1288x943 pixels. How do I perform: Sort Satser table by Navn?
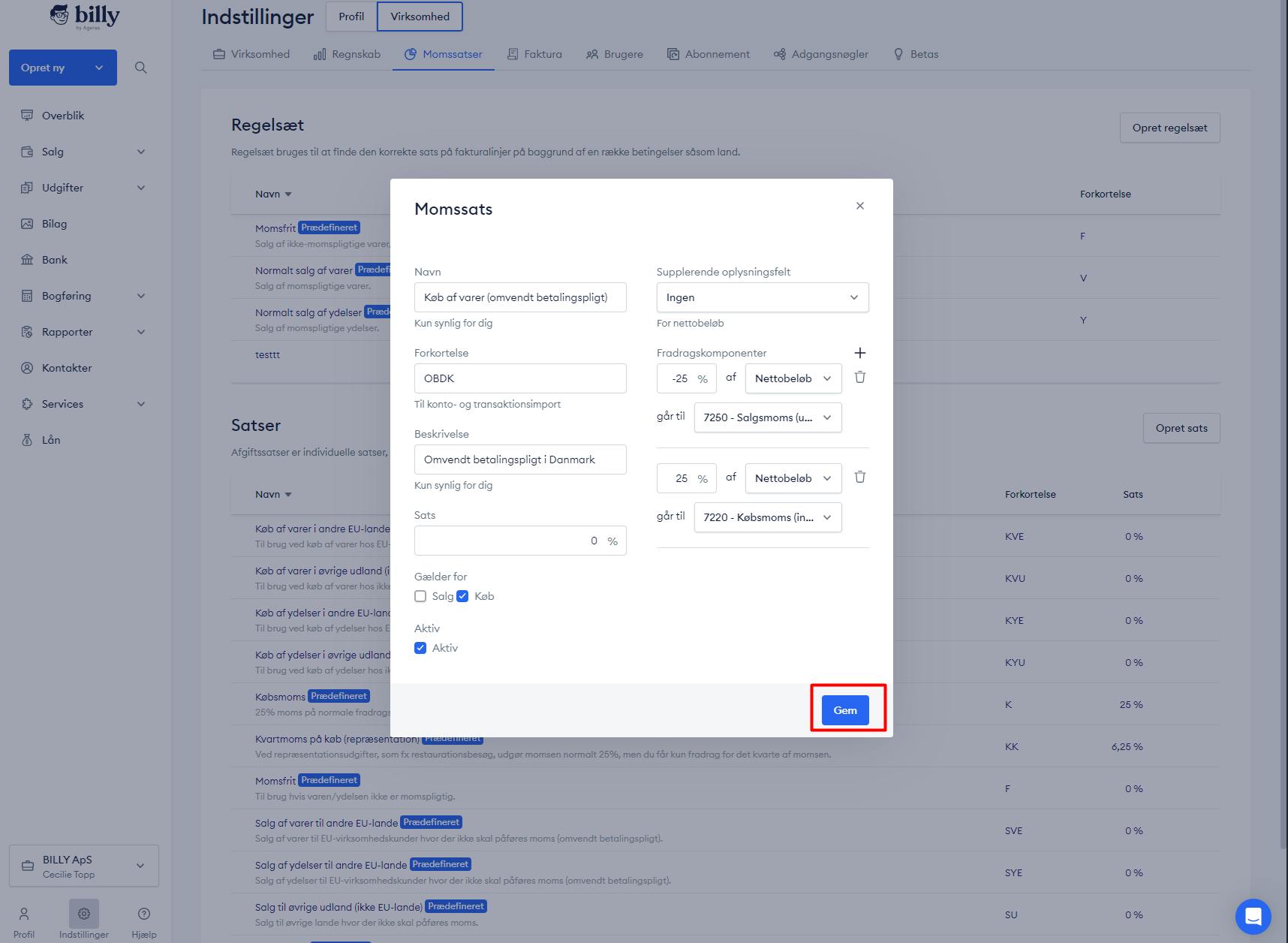pyautogui.click(x=273, y=494)
